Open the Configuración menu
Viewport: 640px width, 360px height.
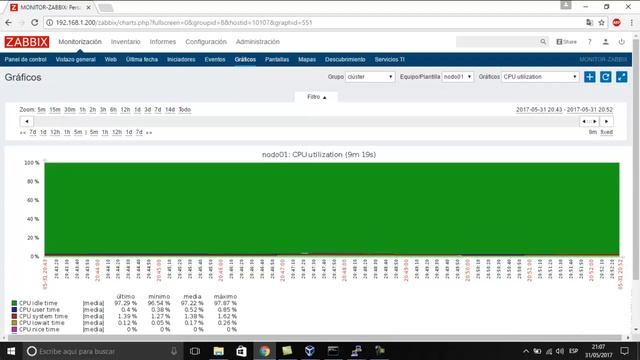click(206, 42)
